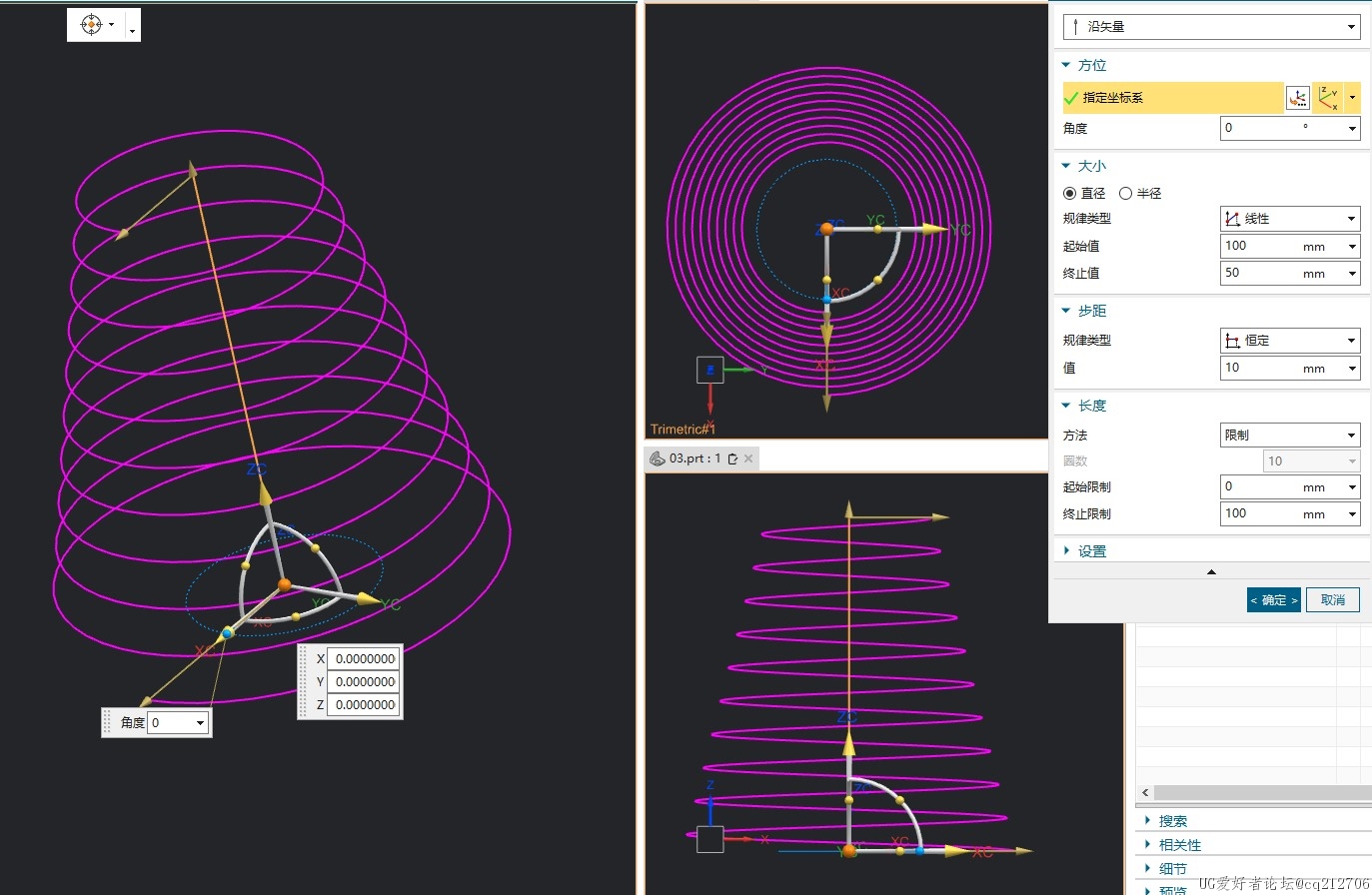Open the 起始值 options arrow
The image size is (1372, 895).
(1353, 246)
